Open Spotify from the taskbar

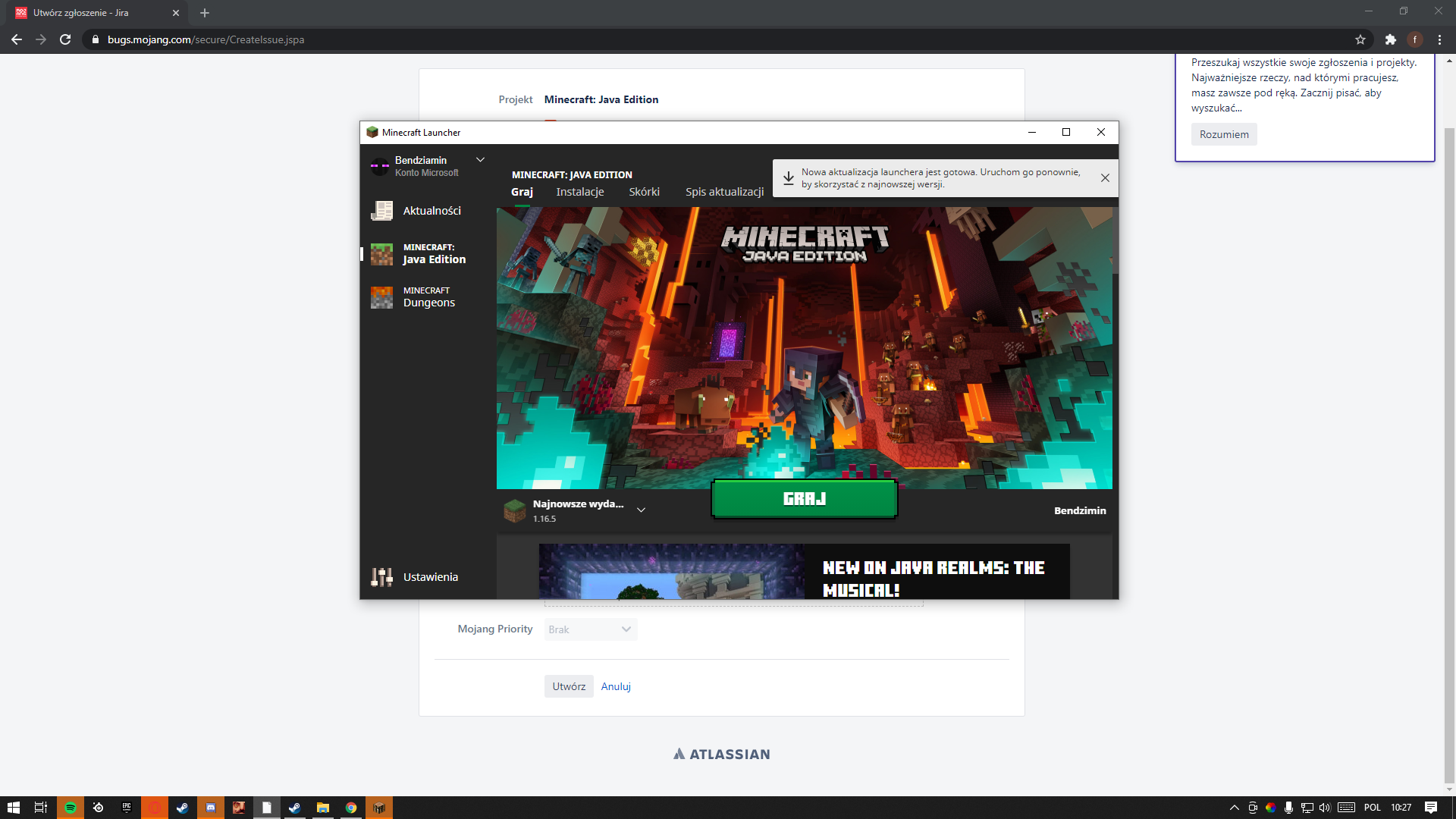71,808
